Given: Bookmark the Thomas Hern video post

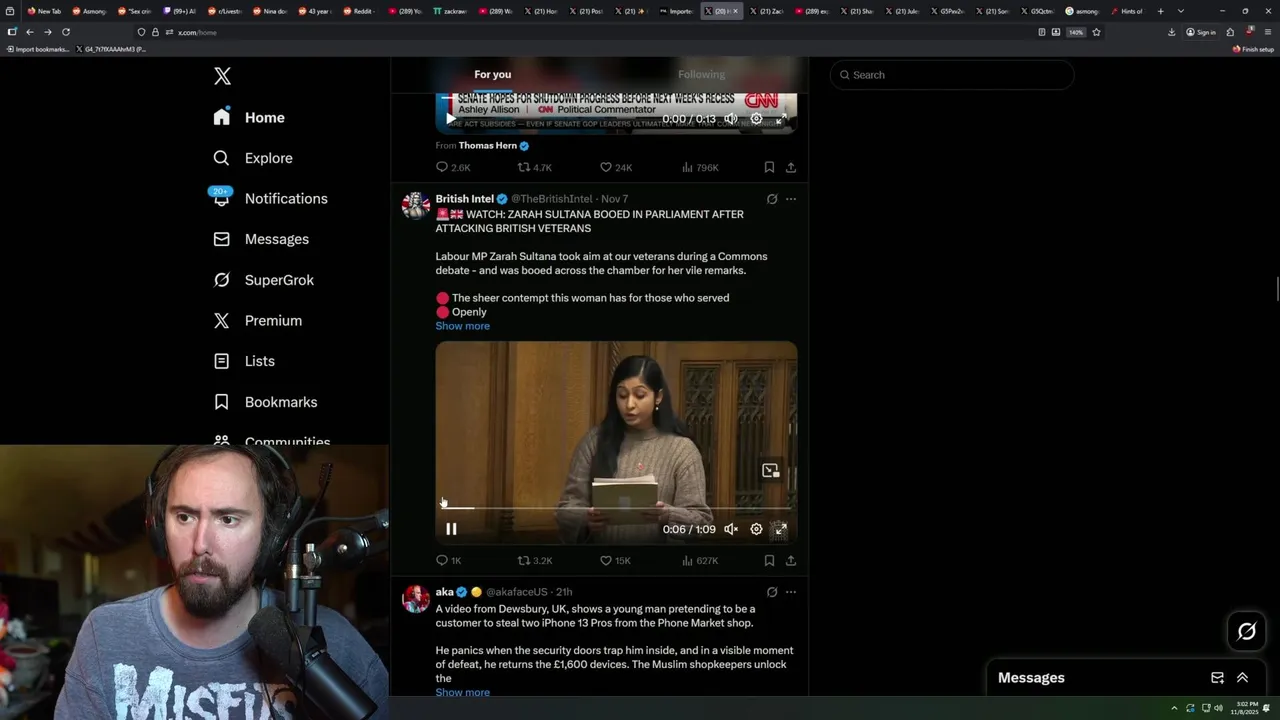Looking at the screenshot, I should click(x=769, y=167).
